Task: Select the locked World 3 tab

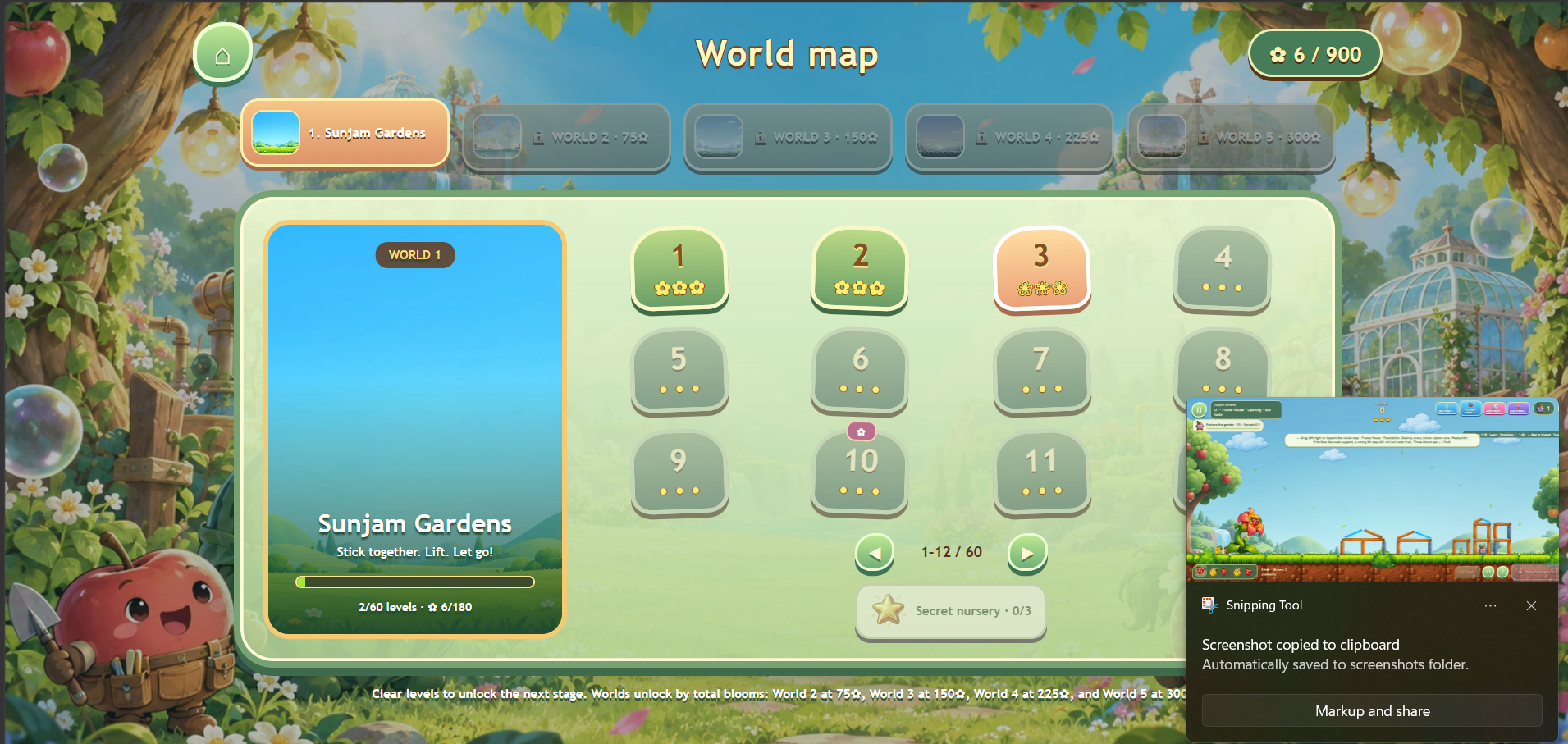Action: pos(788,137)
